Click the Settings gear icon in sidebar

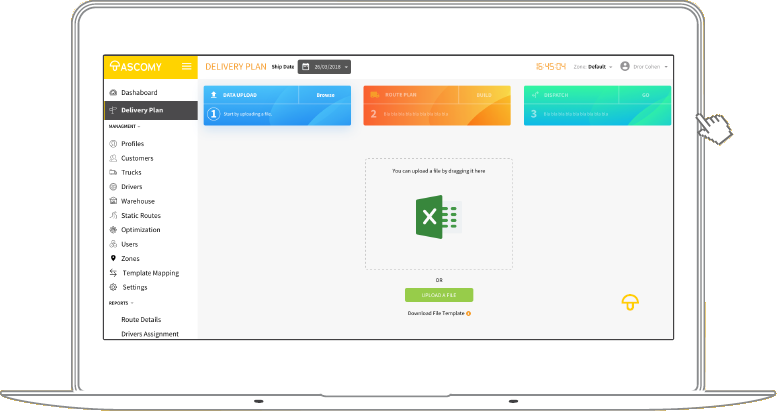(112, 287)
